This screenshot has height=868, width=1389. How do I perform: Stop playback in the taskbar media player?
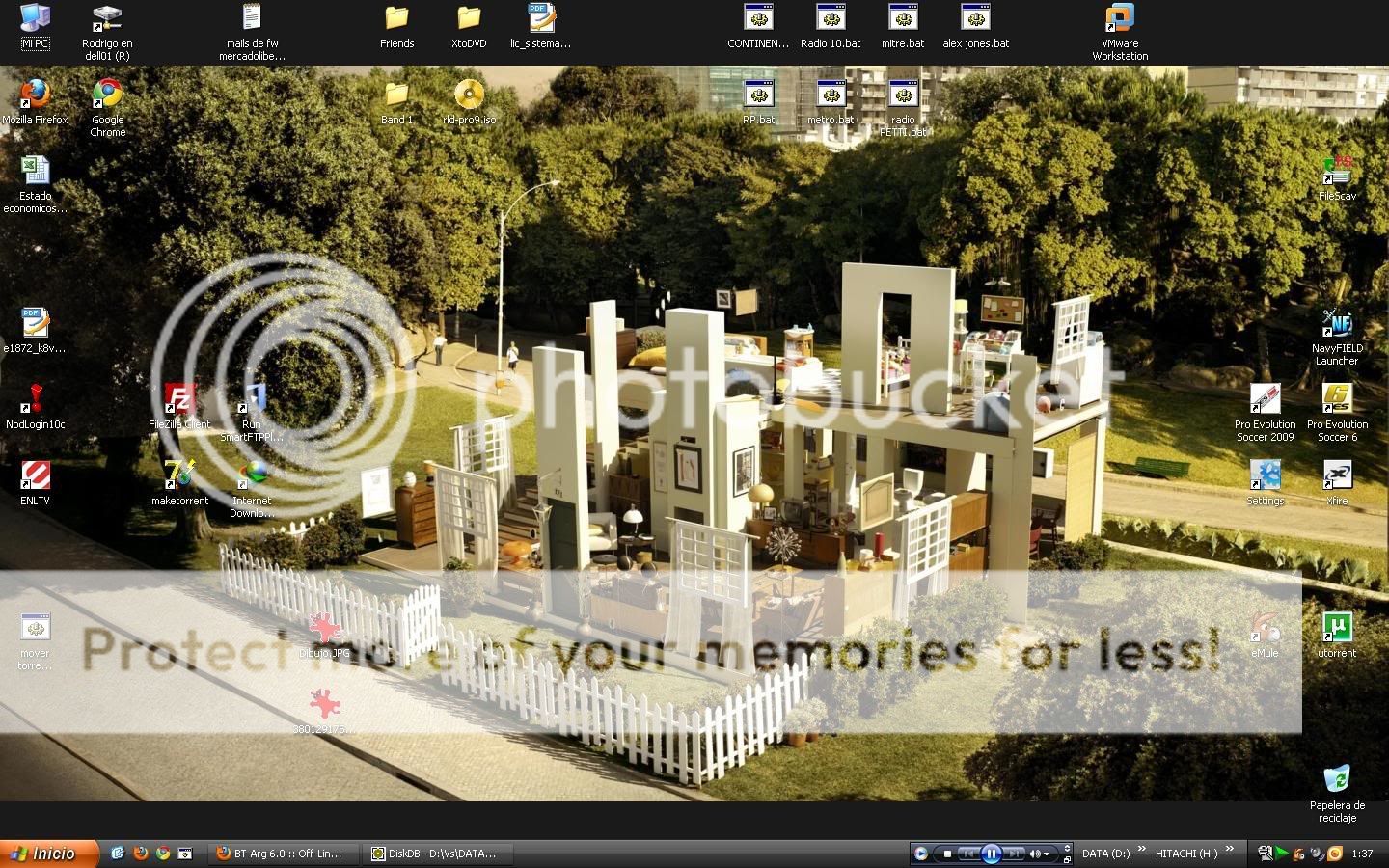coord(948,854)
